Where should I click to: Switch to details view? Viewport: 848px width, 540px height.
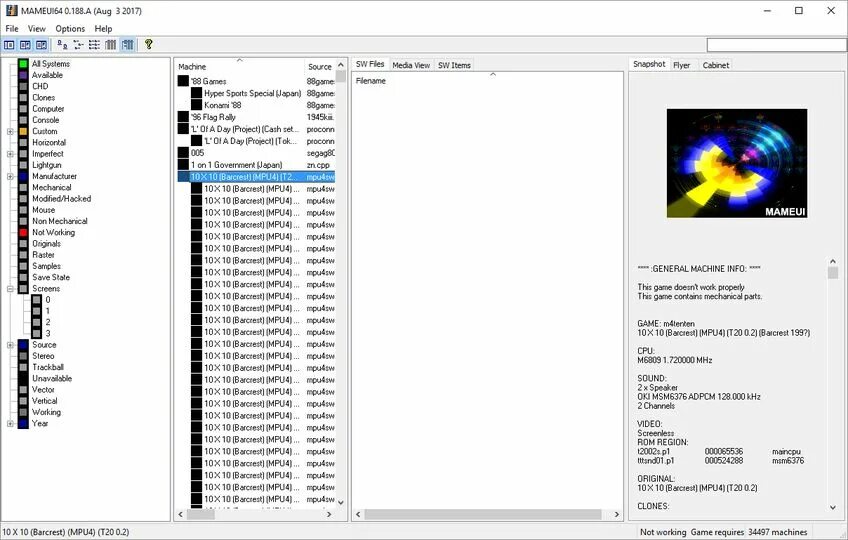pos(111,45)
